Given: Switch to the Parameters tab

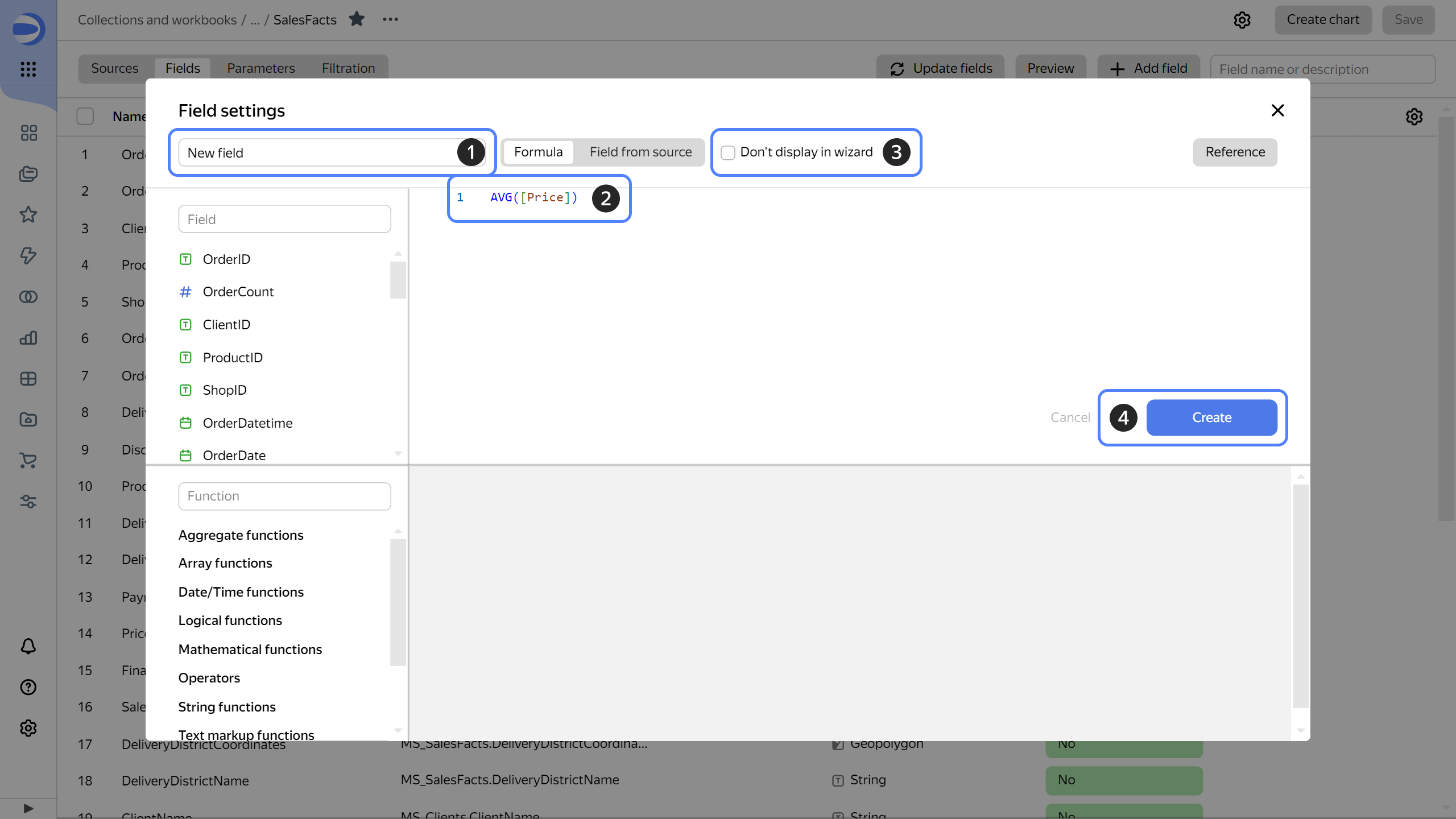Looking at the screenshot, I should point(260,68).
